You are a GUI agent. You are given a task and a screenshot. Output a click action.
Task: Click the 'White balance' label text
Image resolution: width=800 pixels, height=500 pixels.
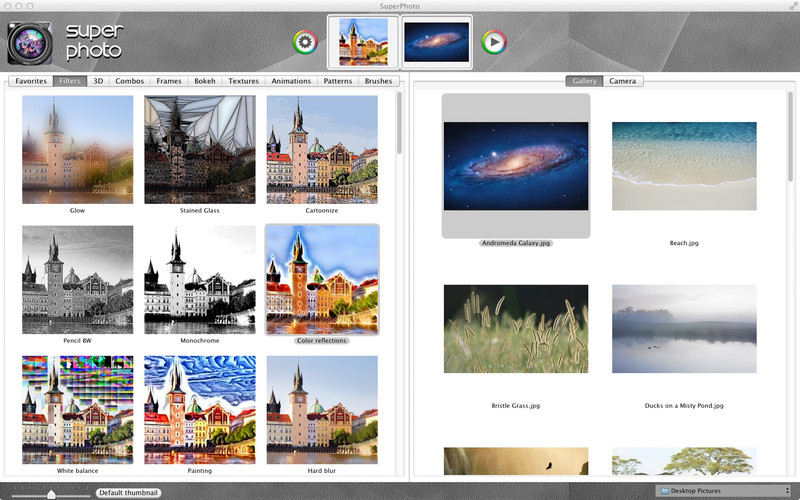(x=78, y=470)
